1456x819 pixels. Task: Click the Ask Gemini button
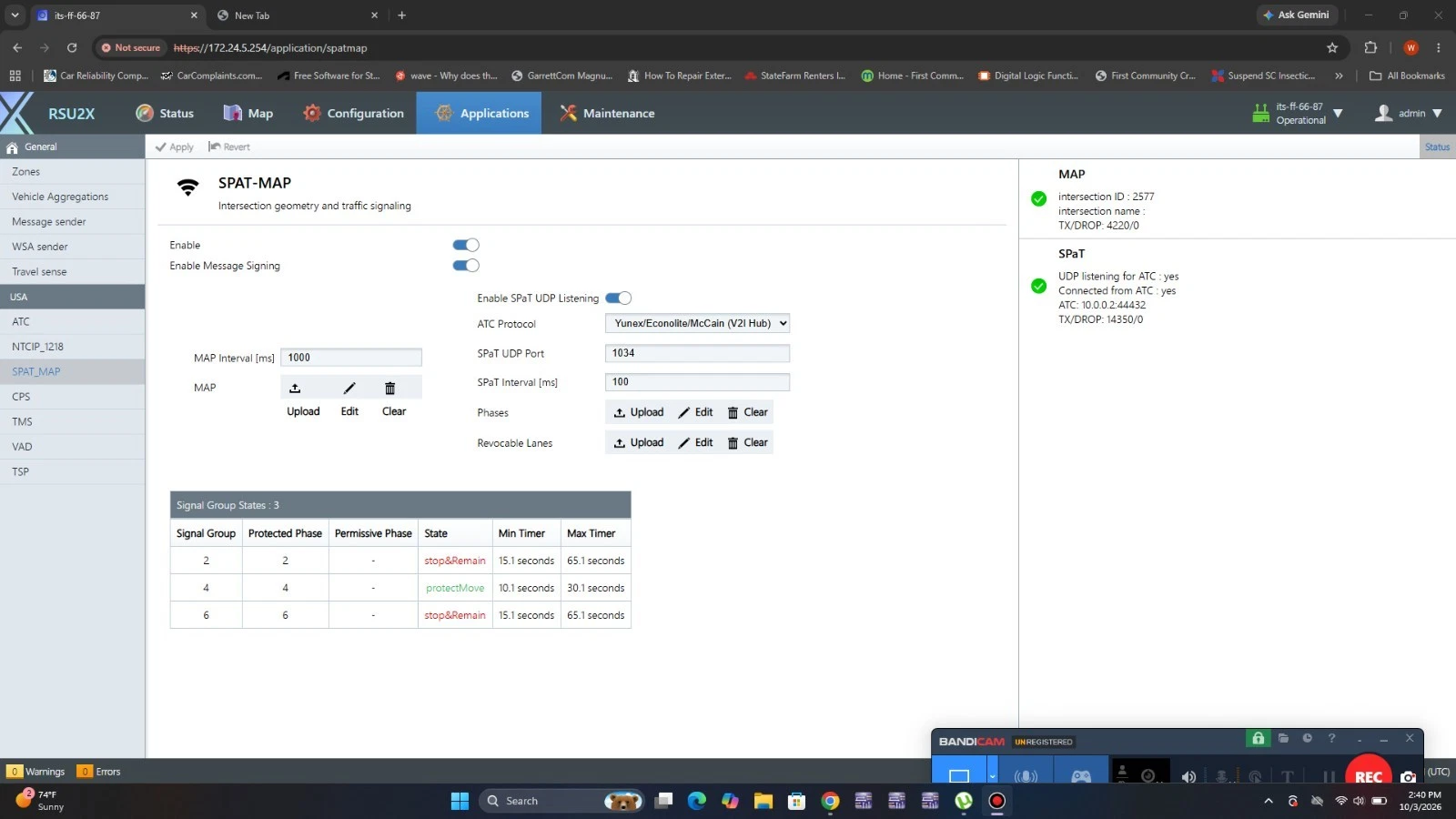click(x=1297, y=15)
